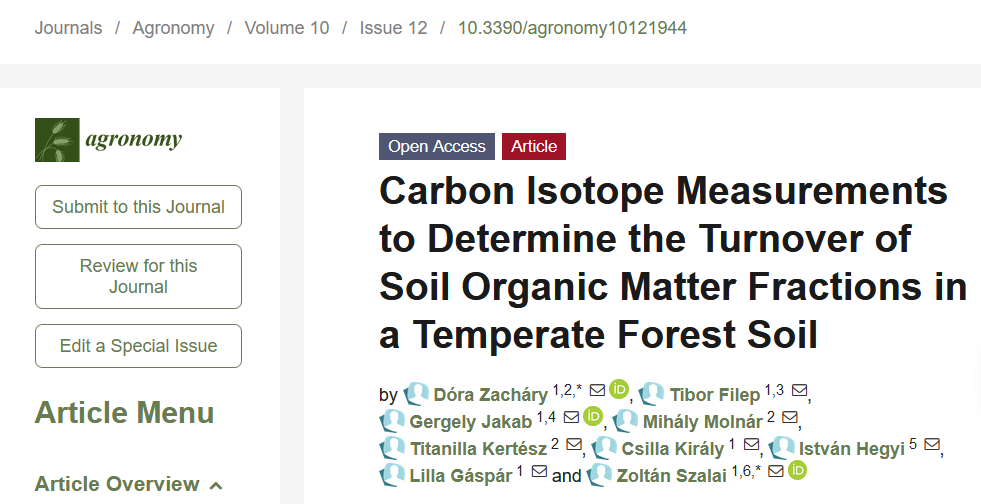Image resolution: width=981 pixels, height=504 pixels.
Task: Click Lilla Gáspár's email envelope icon
Action: point(539,471)
